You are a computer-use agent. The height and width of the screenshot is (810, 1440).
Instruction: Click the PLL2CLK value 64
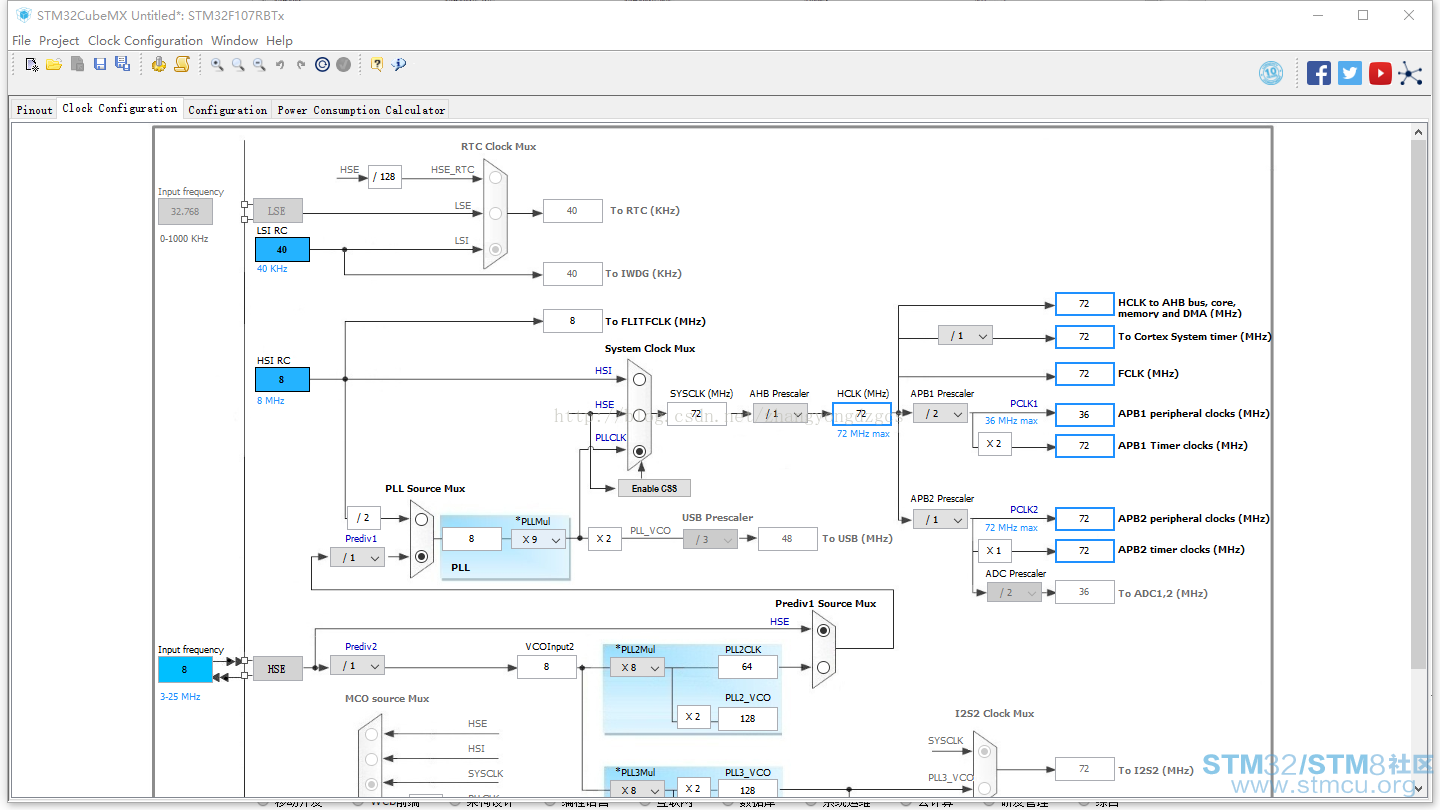(x=747, y=667)
